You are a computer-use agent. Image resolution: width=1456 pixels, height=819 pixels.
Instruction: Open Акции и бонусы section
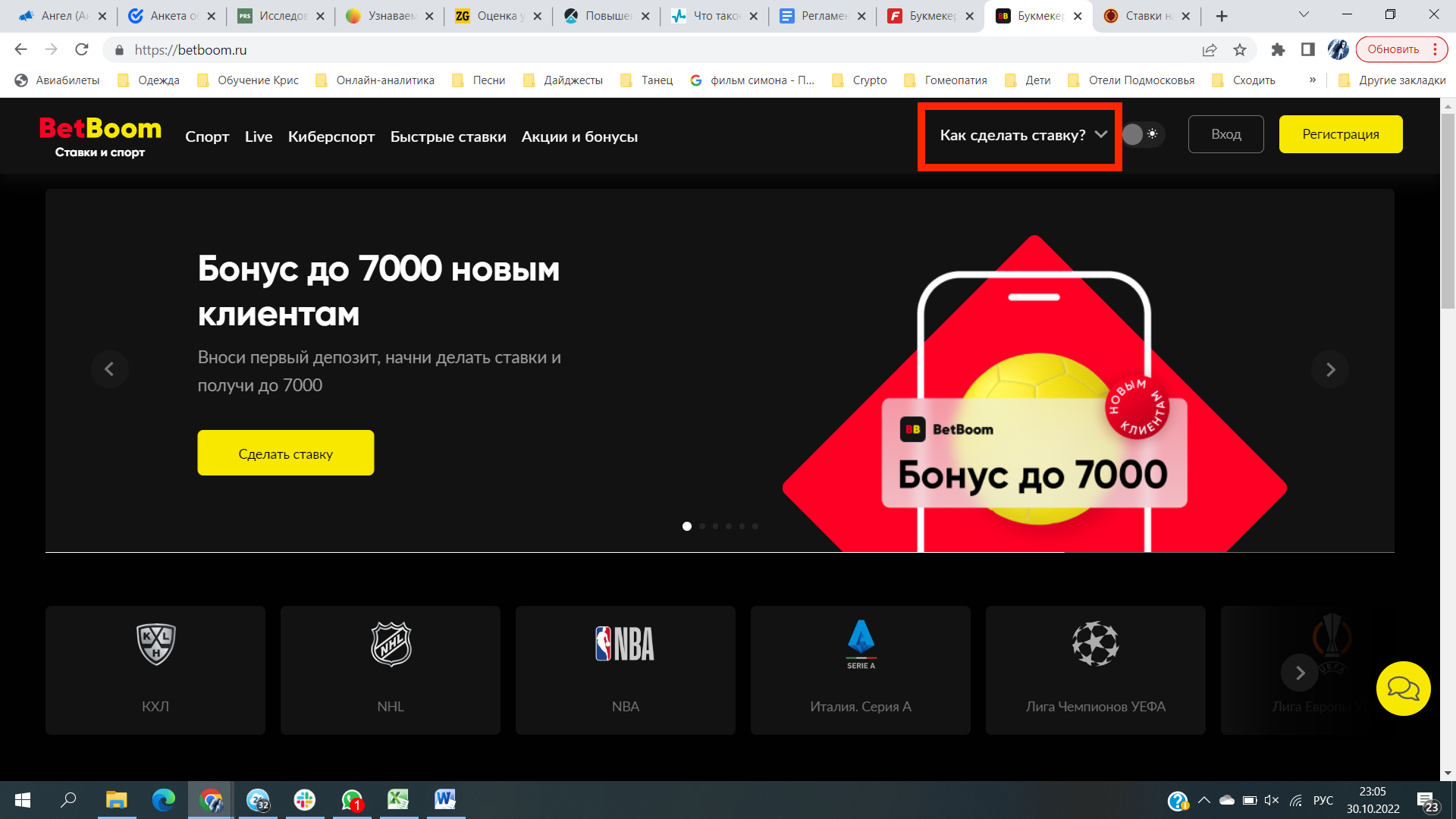(579, 136)
